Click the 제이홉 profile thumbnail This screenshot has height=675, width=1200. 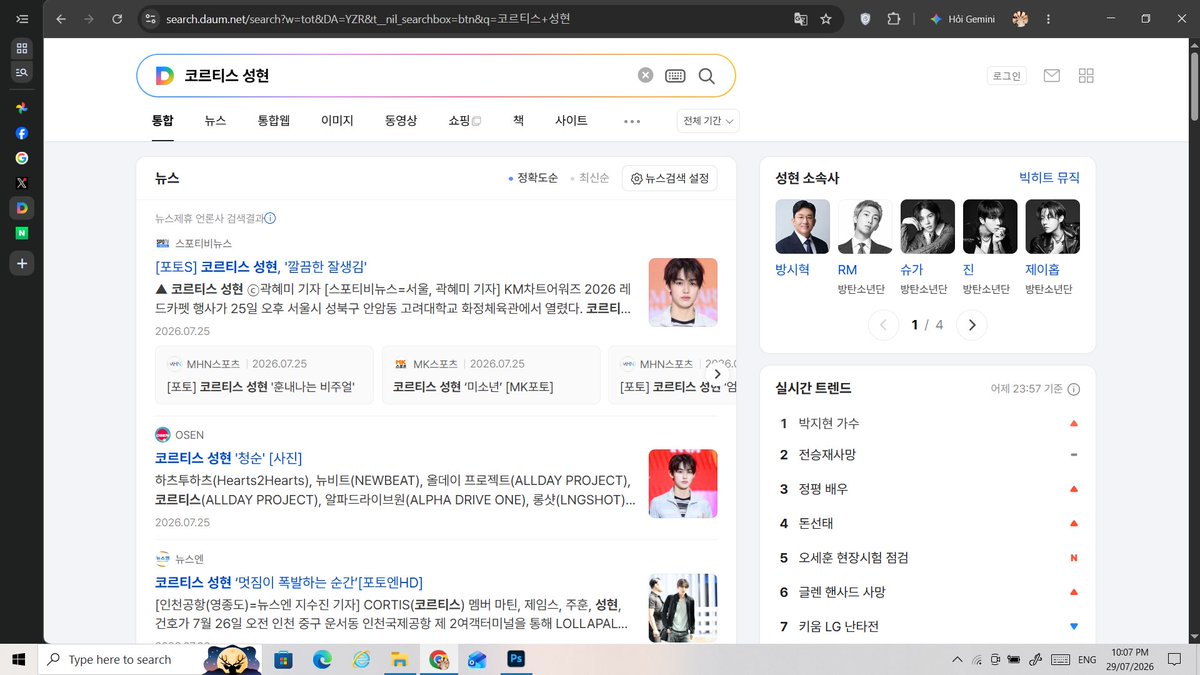pyautogui.click(x=1052, y=226)
